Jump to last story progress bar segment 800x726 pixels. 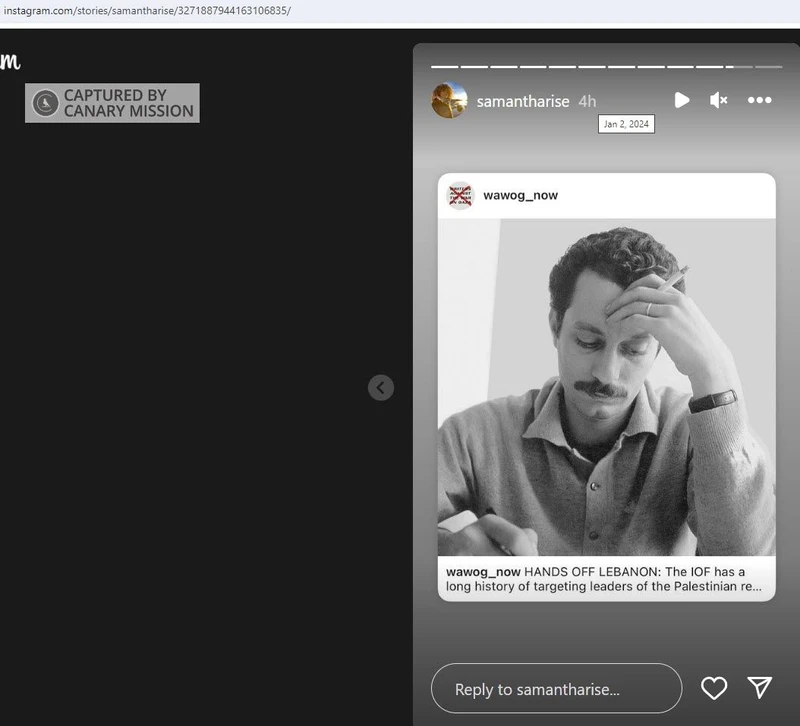(769, 67)
